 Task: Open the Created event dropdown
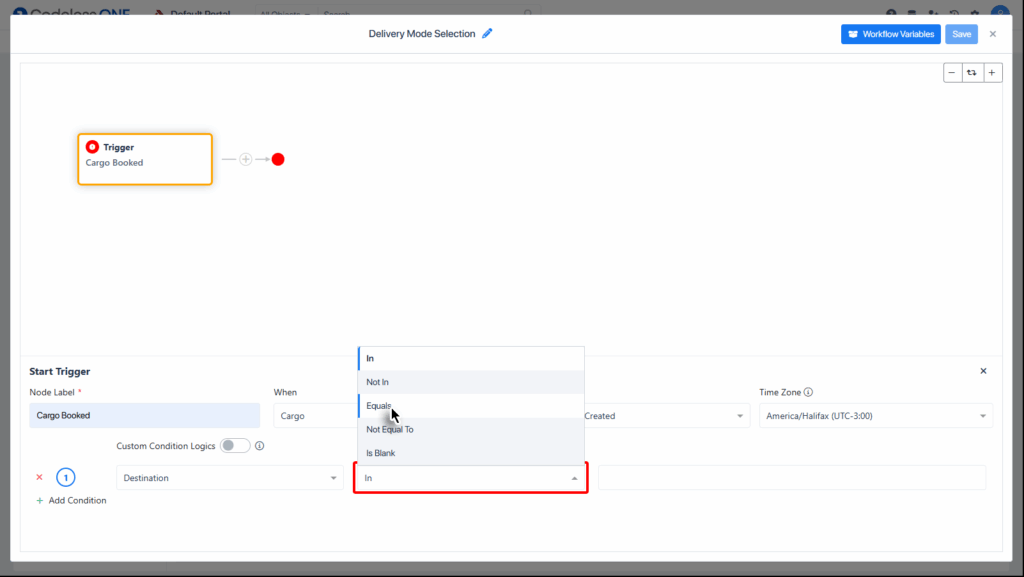665,416
